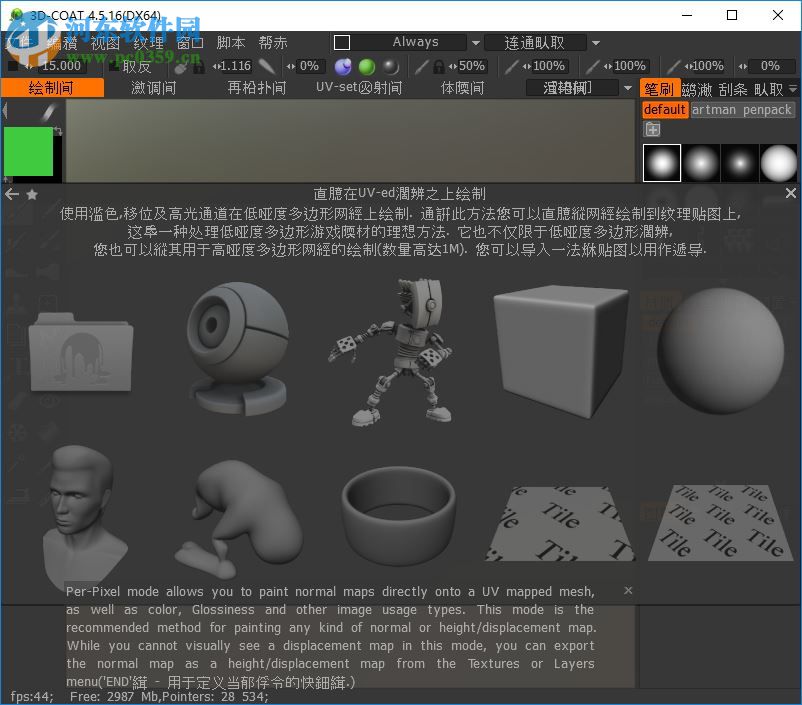Image resolution: width=802 pixels, height=705 pixels.
Task: Open the folder thumbnail to load a mesh
Action: pyautogui.click(x=81, y=351)
